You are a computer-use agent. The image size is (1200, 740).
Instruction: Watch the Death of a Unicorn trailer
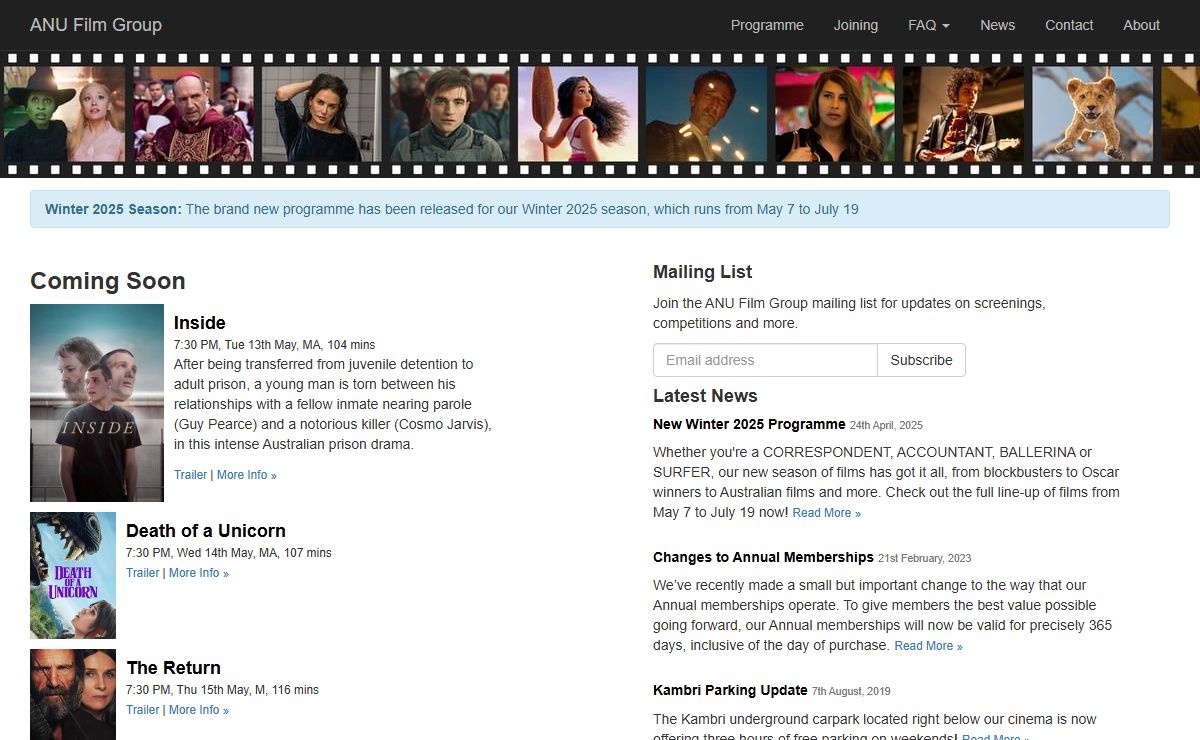[142, 573]
